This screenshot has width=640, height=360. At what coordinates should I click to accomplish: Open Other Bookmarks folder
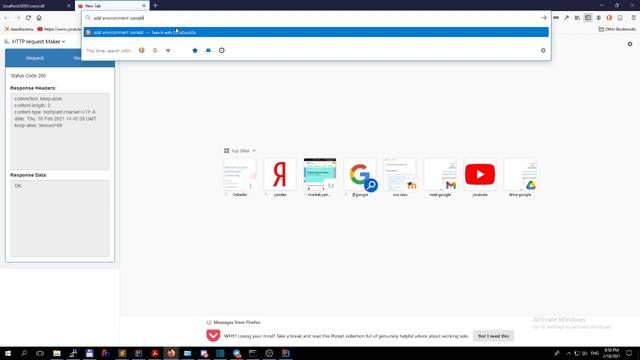(617, 29)
